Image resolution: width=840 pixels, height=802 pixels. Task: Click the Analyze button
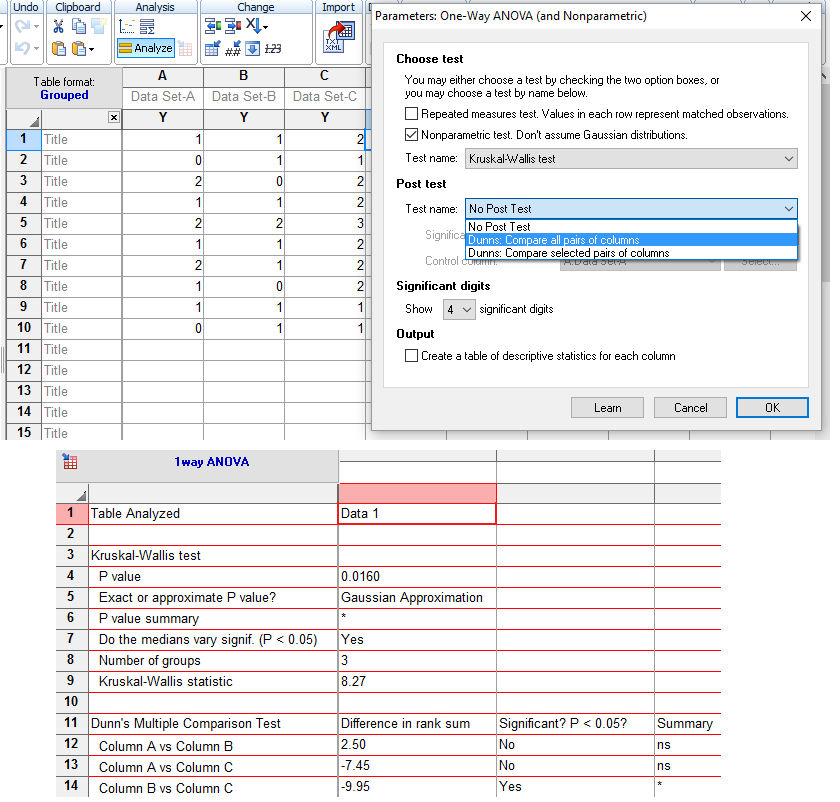point(146,48)
